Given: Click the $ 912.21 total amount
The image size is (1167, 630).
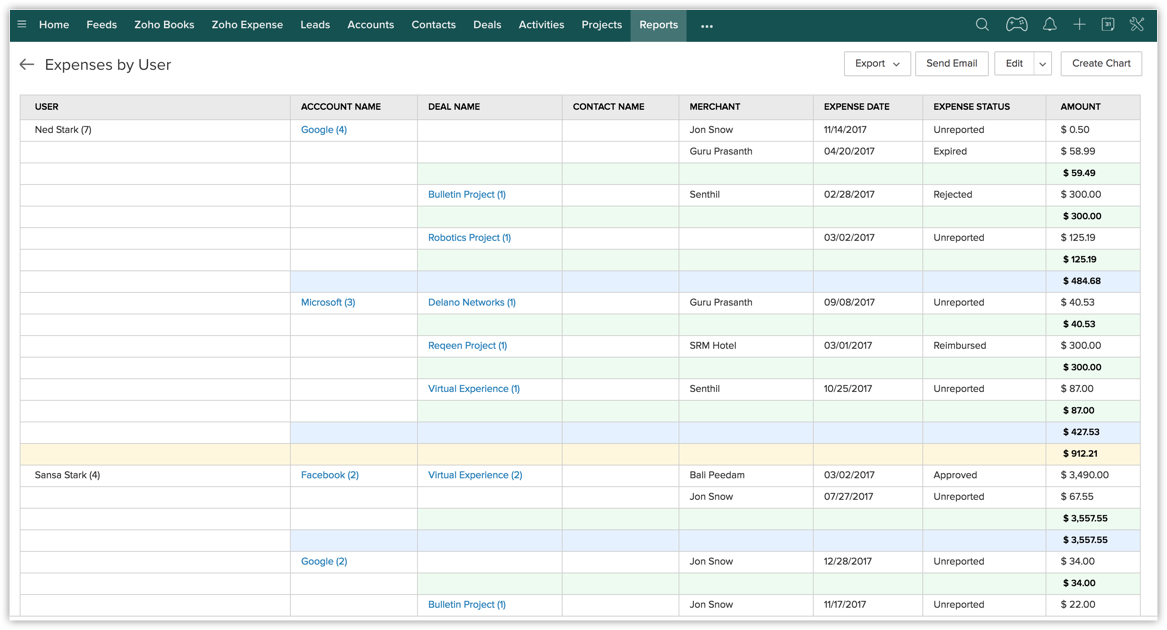Looking at the screenshot, I should click(1080, 454).
